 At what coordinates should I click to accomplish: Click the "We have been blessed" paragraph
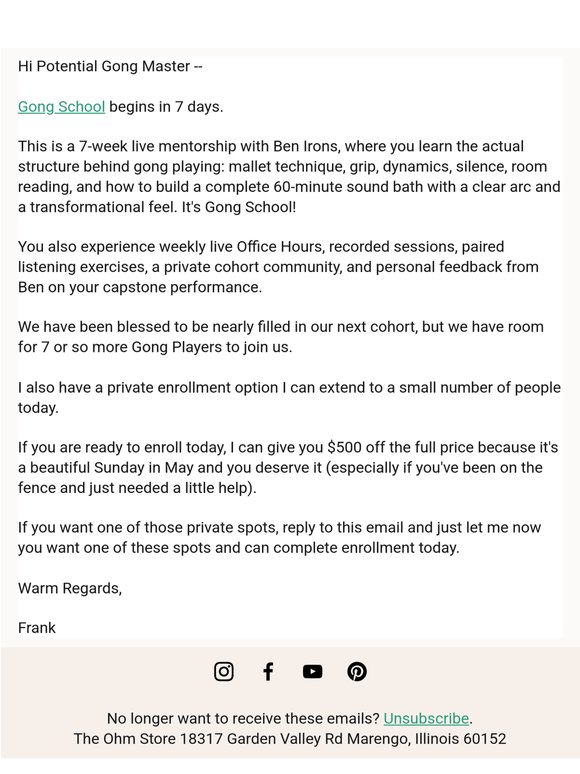281,337
